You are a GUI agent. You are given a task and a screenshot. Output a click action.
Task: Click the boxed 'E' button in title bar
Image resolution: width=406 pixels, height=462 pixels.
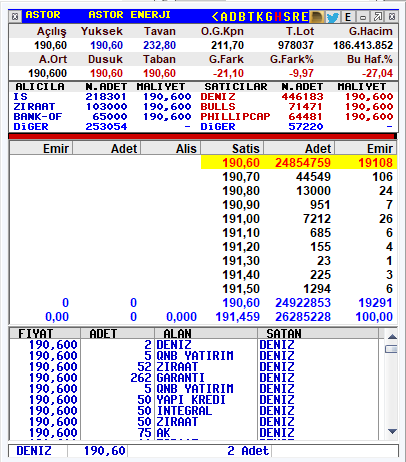[x=348, y=17]
